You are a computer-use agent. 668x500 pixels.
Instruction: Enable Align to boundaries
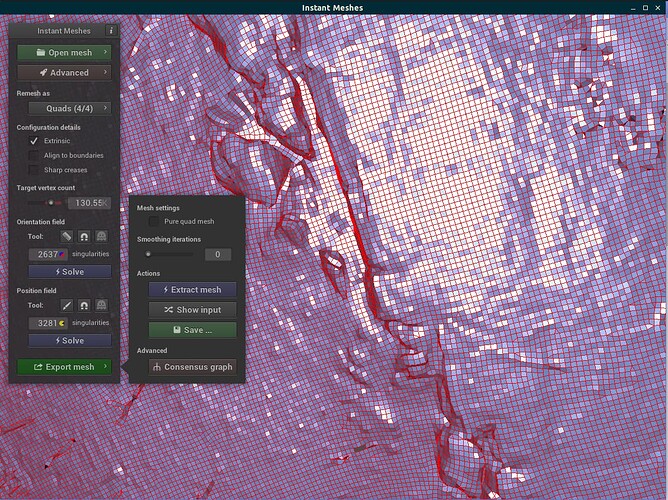point(34,155)
